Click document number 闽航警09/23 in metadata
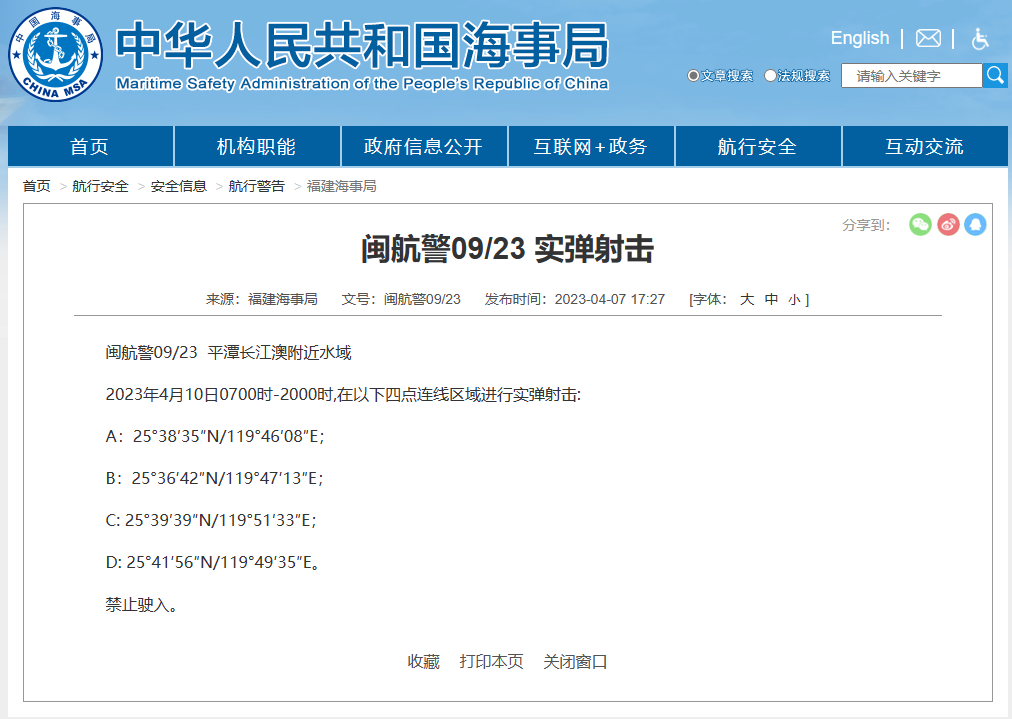 click(422, 299)
